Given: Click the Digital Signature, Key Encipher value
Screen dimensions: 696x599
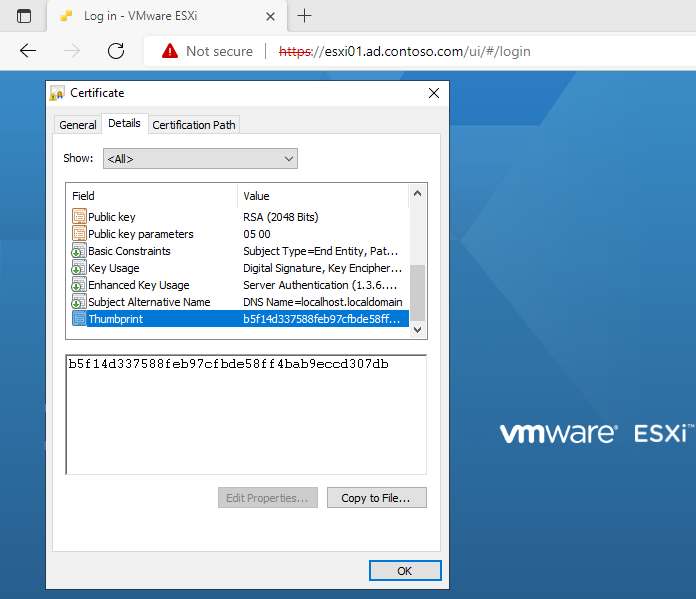Looking at the screenshot, I should [322, 268].
